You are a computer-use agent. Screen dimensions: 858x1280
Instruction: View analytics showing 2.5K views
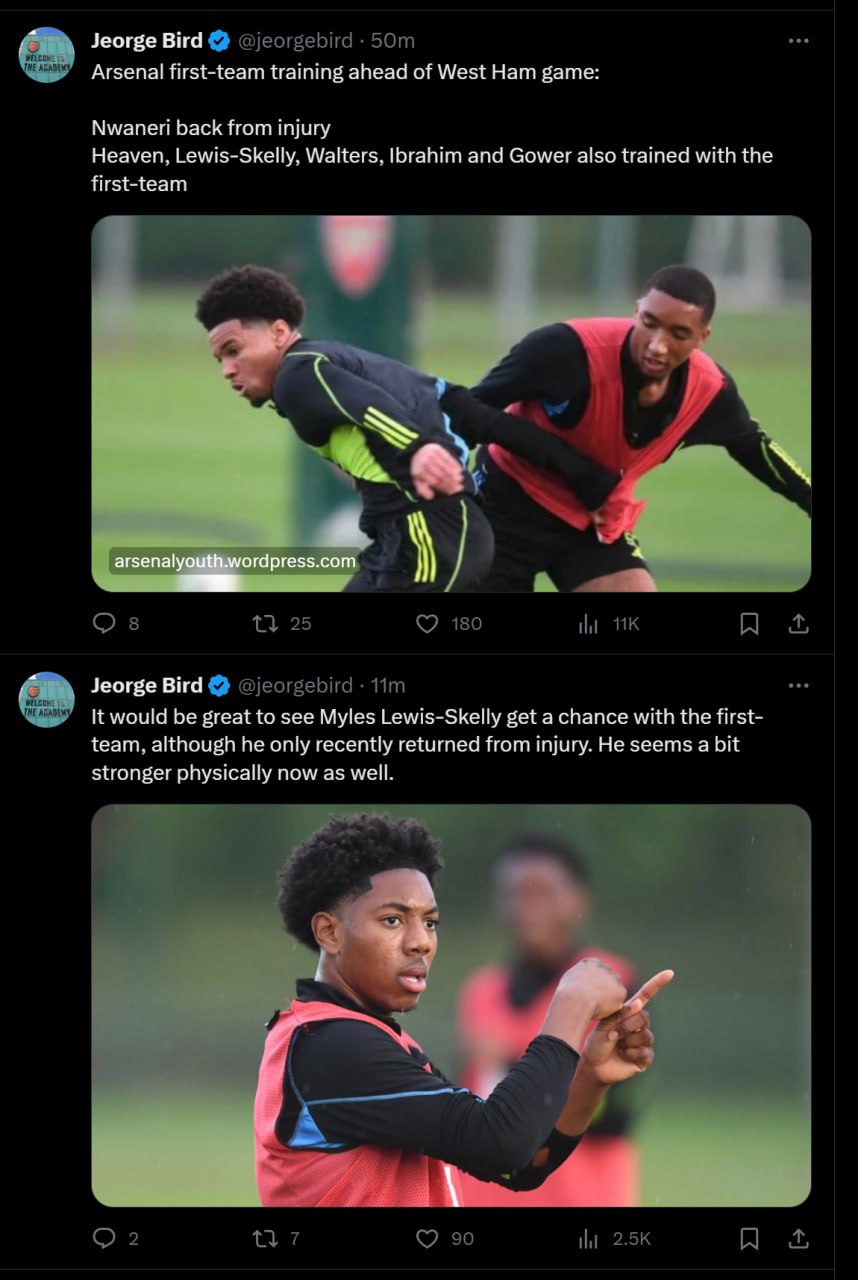[588, 1238]
